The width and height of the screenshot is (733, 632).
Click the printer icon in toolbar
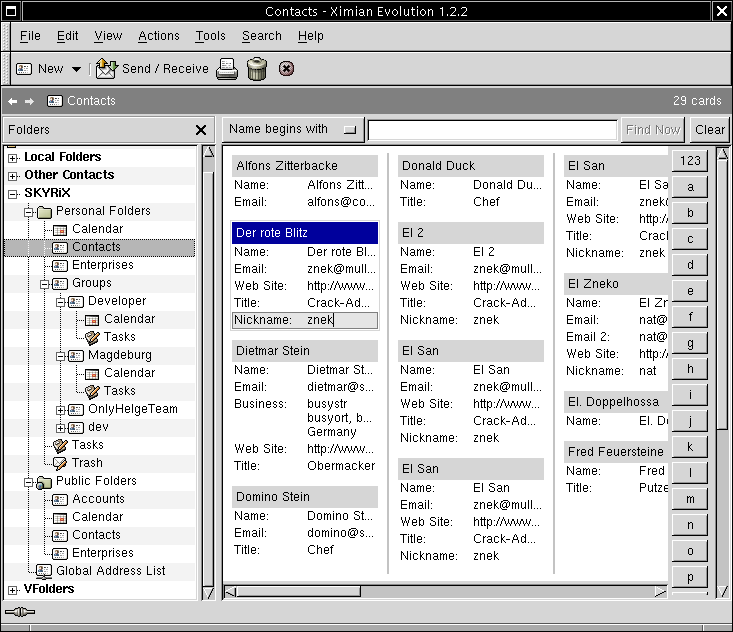click(227, 69)
